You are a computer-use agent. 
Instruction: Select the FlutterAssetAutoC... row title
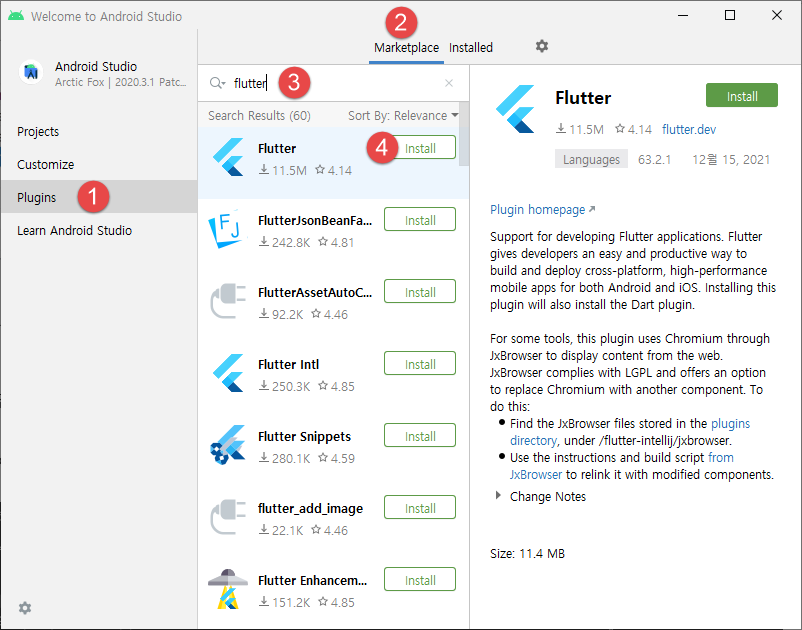[315, 293]
